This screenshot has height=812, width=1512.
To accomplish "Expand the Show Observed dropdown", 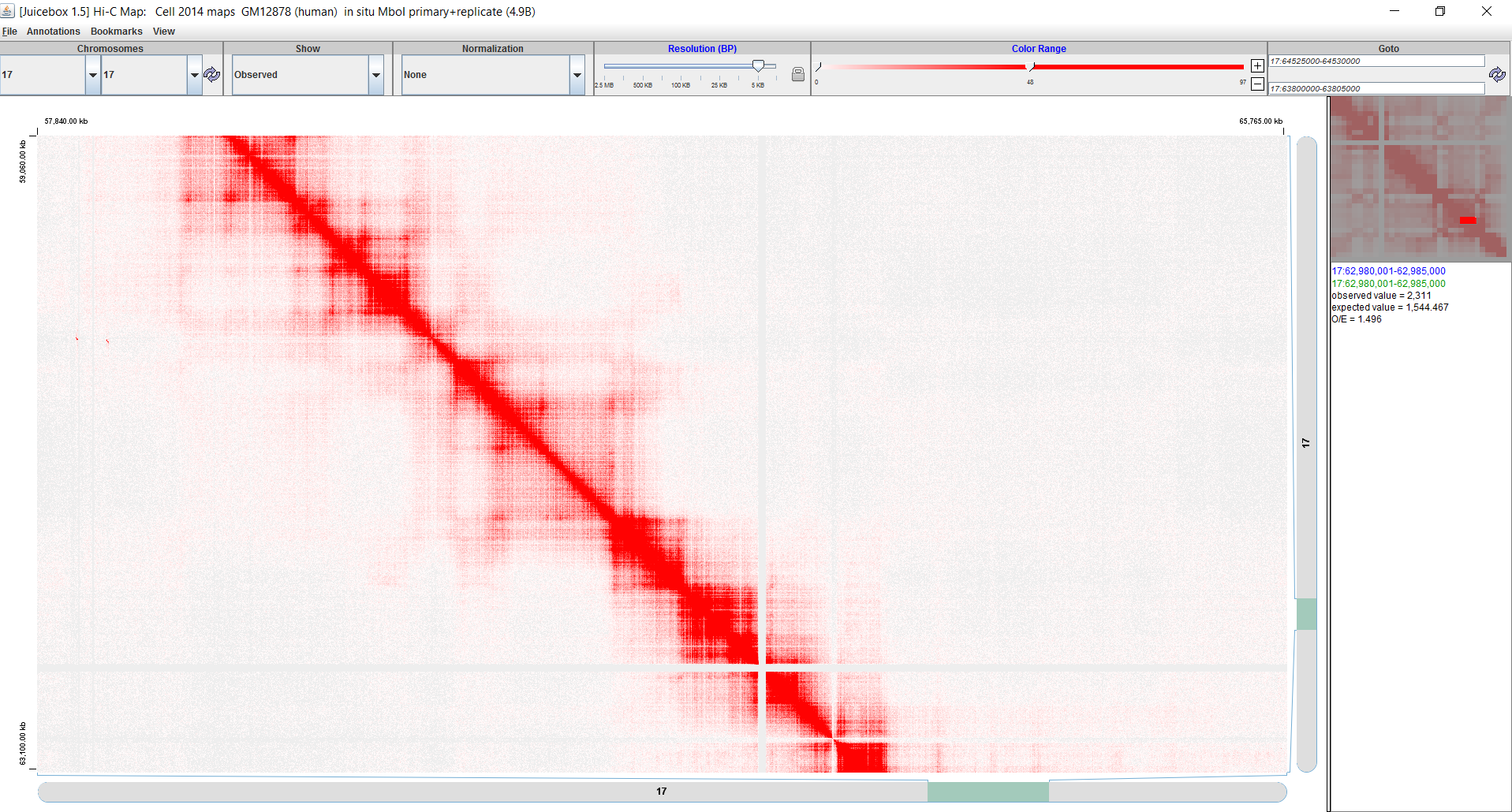I will (x=375, y=75).
